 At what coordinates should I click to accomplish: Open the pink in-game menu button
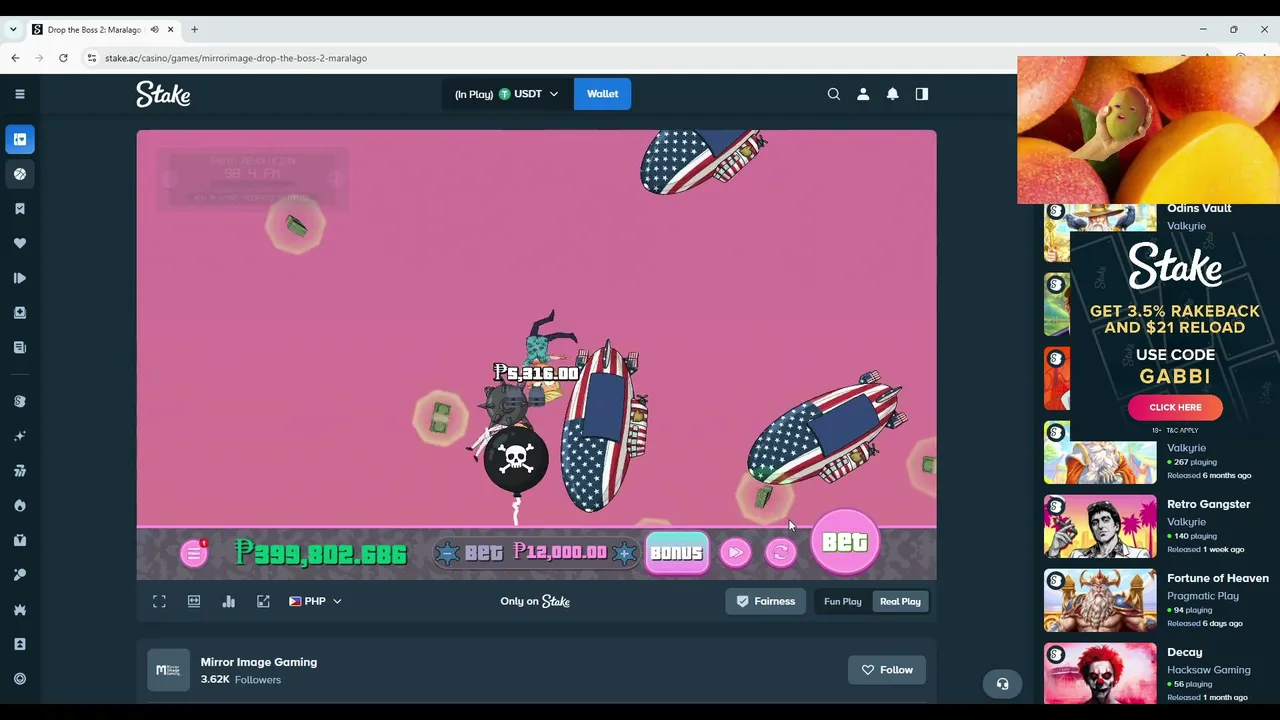(194, 553)
